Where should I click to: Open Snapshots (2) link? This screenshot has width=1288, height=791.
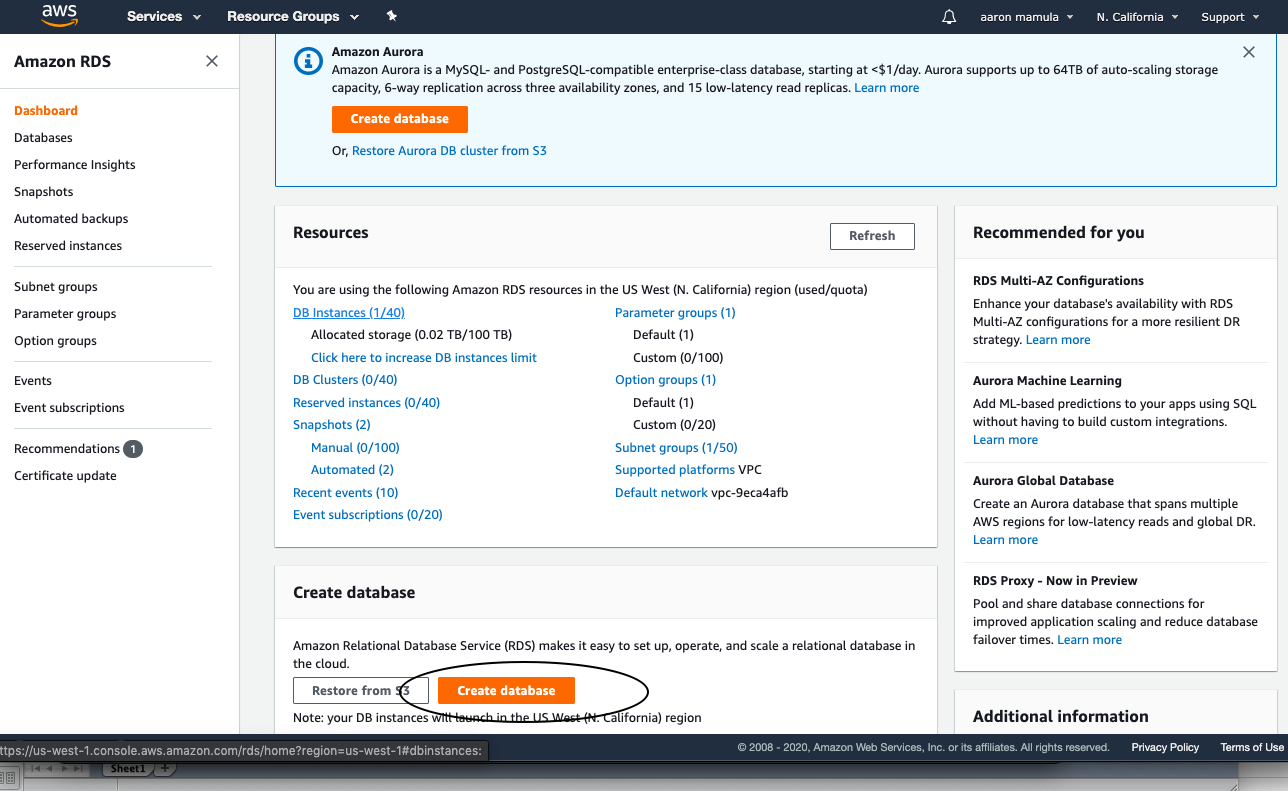(332, 425)
